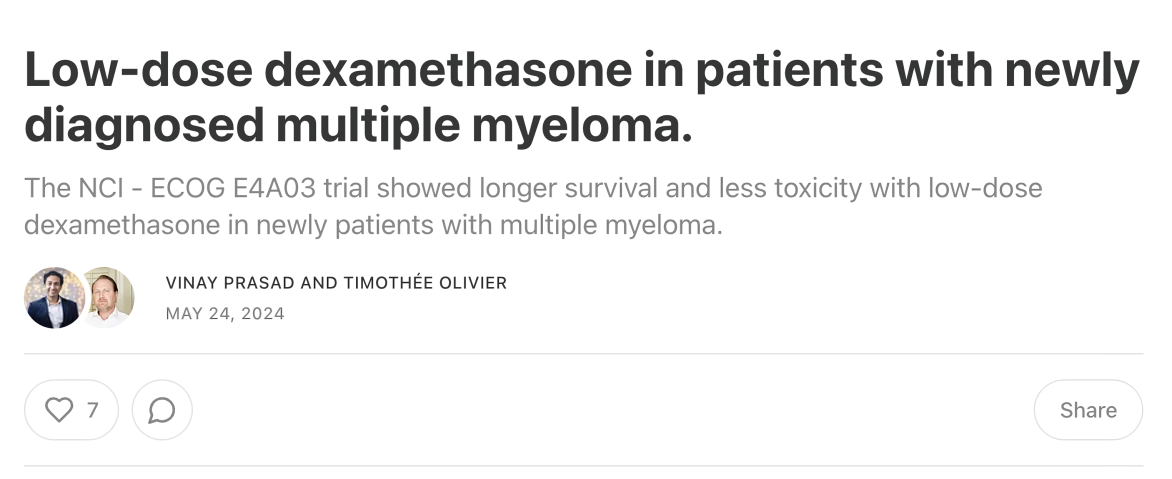Visit the Vinay Prasad author link
Screen dimensions: 1172x479
coord(230,283)
